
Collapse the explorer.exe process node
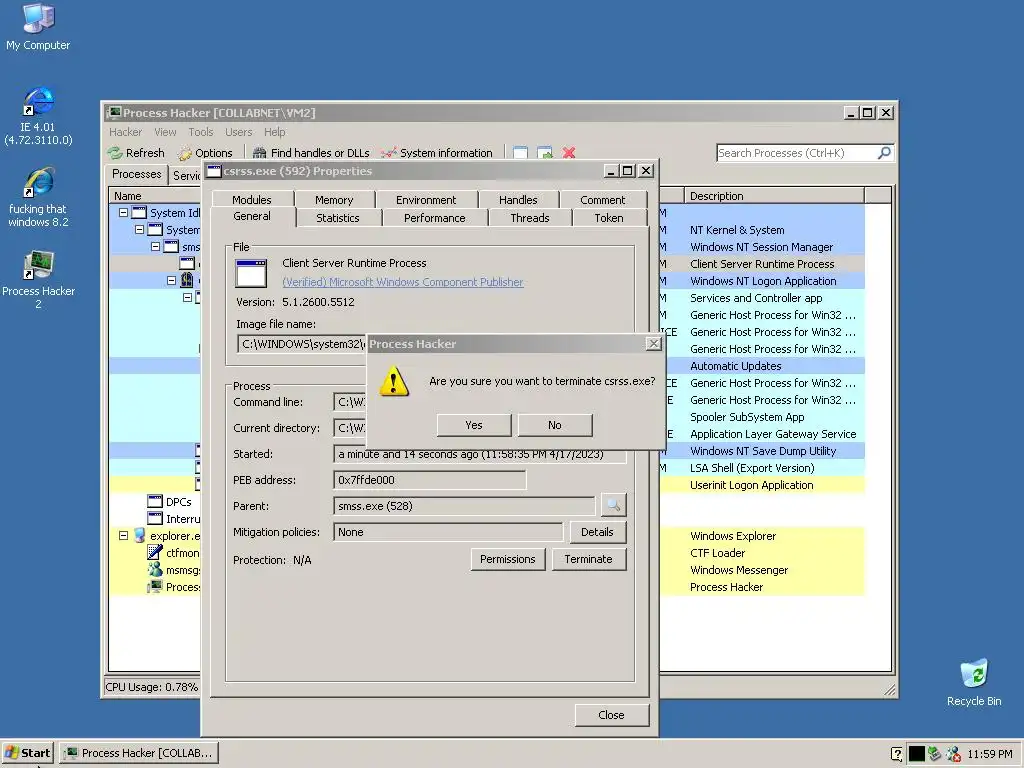tap(123, 536)
